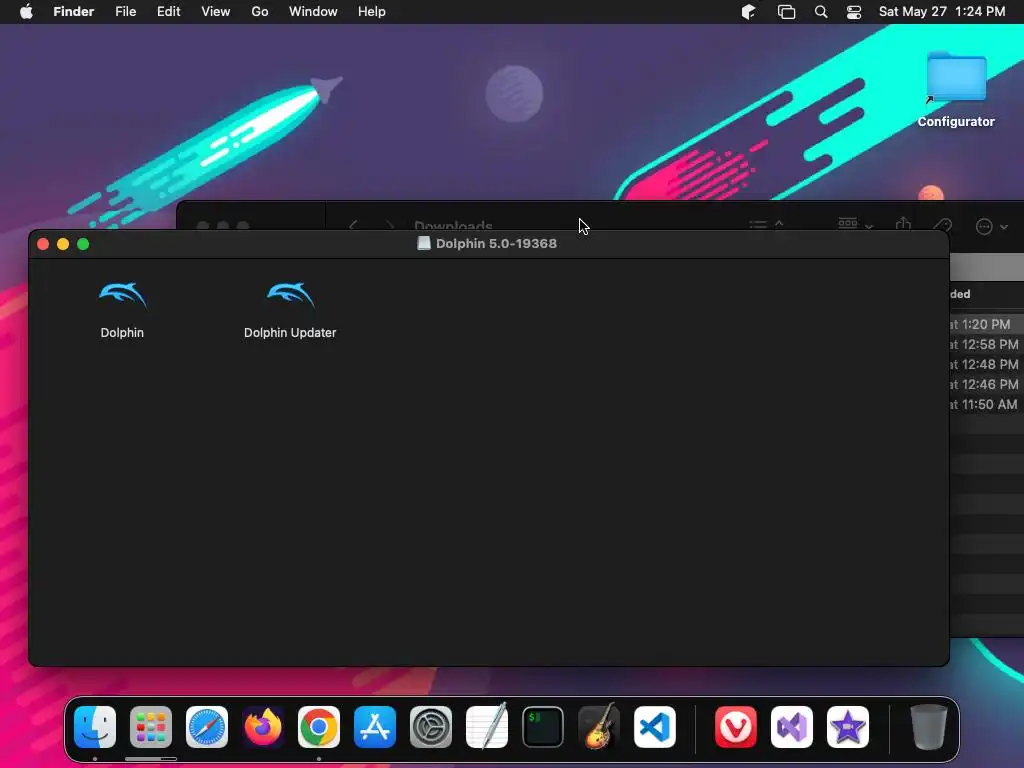The width and height of the screenshot is (1024, 768).
Task: Open the Dolphin application icon
Action: click(122, 295)
